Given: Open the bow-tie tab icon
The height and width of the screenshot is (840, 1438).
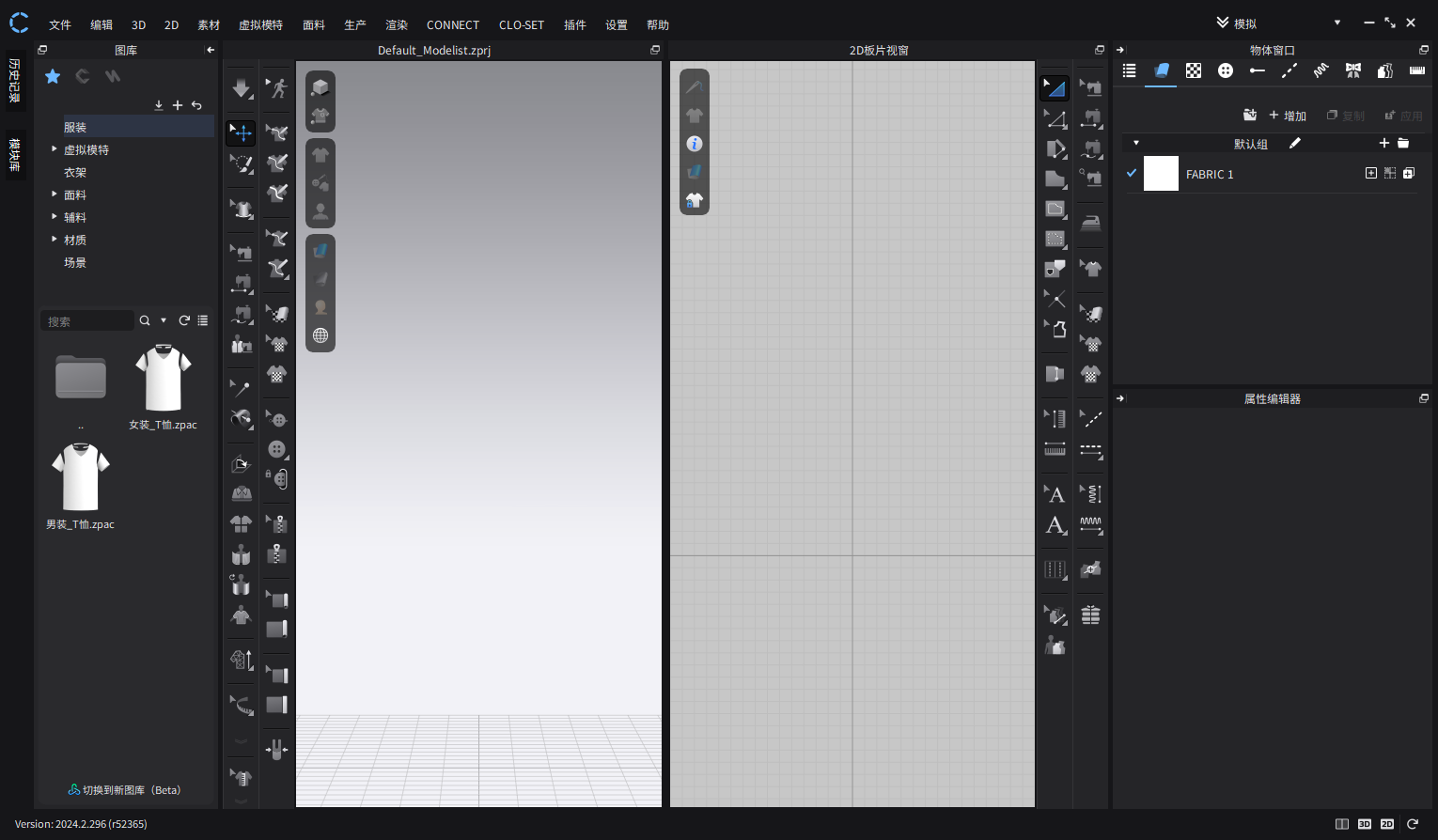Looking at the screenshot, I should click(x=1353, y=70).
